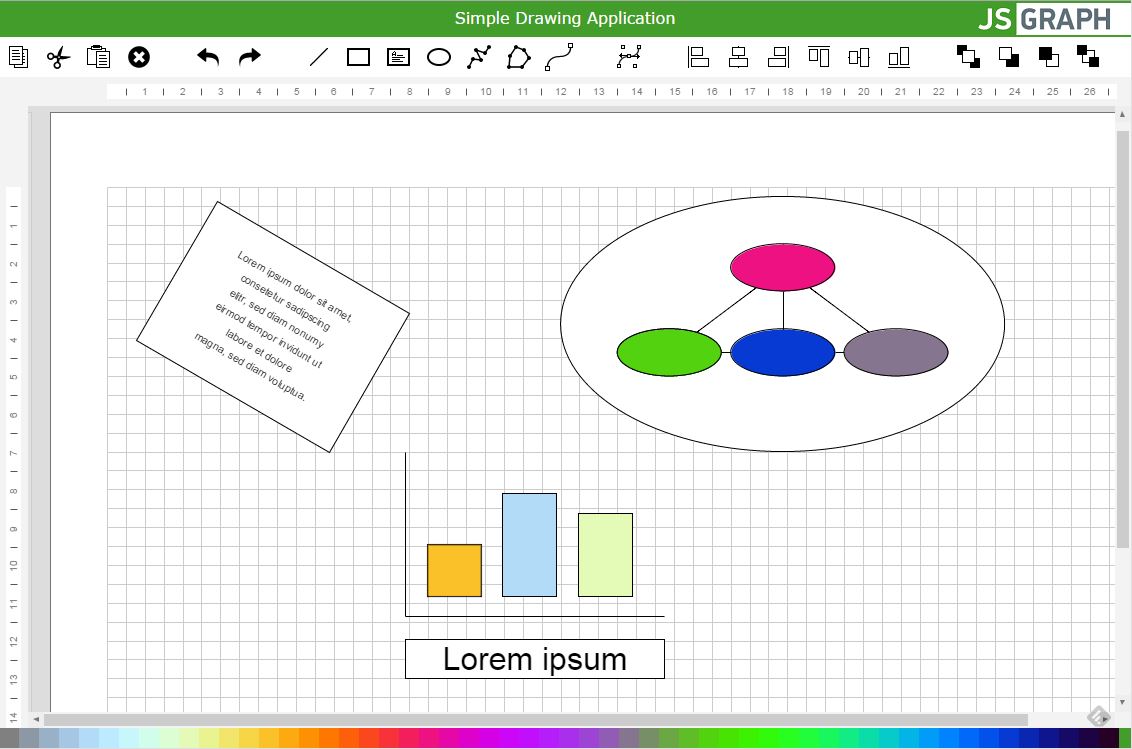The image size is (1132, 749).
Task: Click the Copy icon in toolbar
Action: tap(18, 57)
